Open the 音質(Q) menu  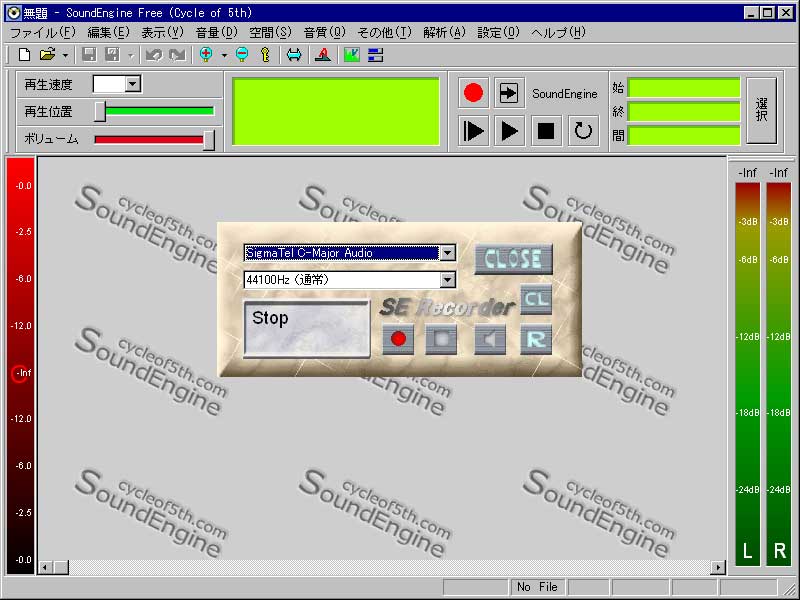click(x=324, y=33)
